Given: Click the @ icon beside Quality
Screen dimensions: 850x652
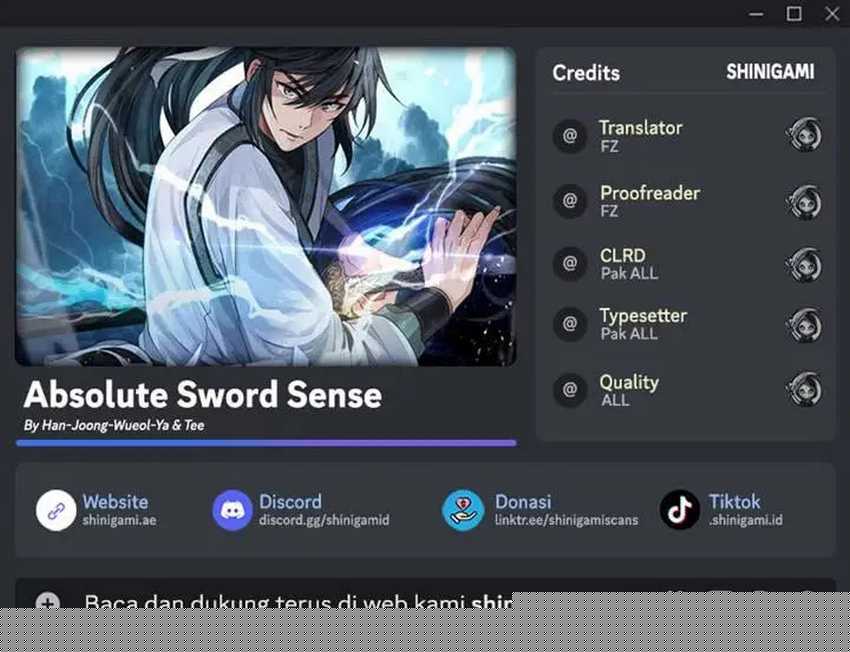Looking at the screenshot, I should pos(570,390).
